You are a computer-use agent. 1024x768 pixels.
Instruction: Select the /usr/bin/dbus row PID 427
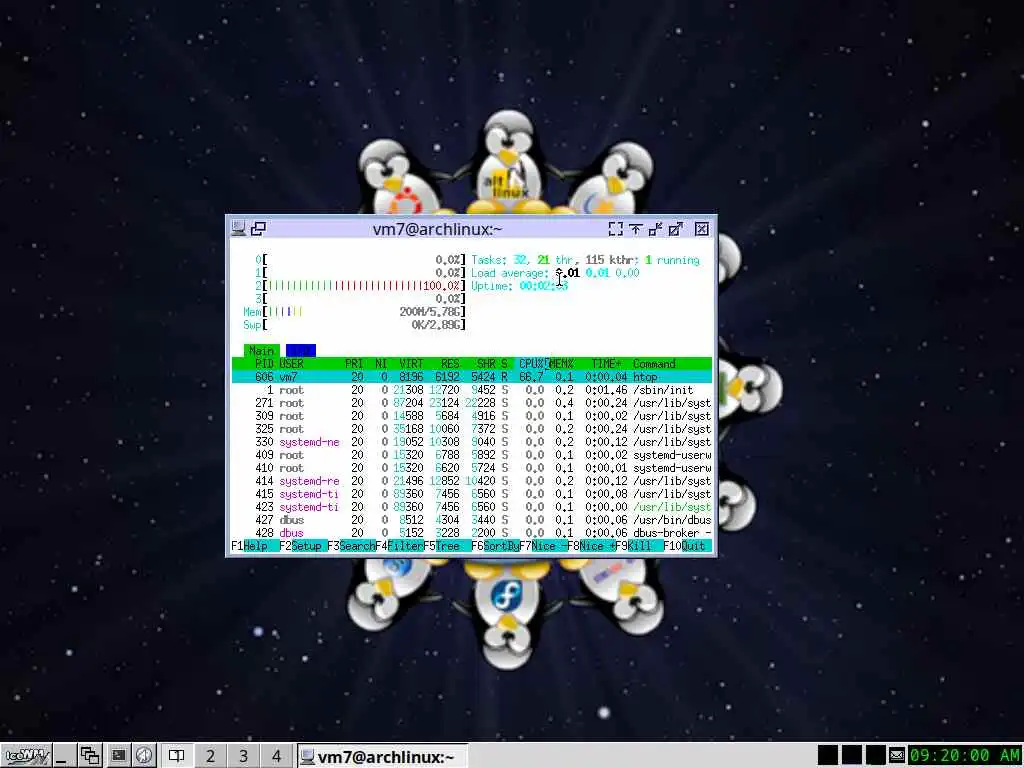[x=472, y=520]
